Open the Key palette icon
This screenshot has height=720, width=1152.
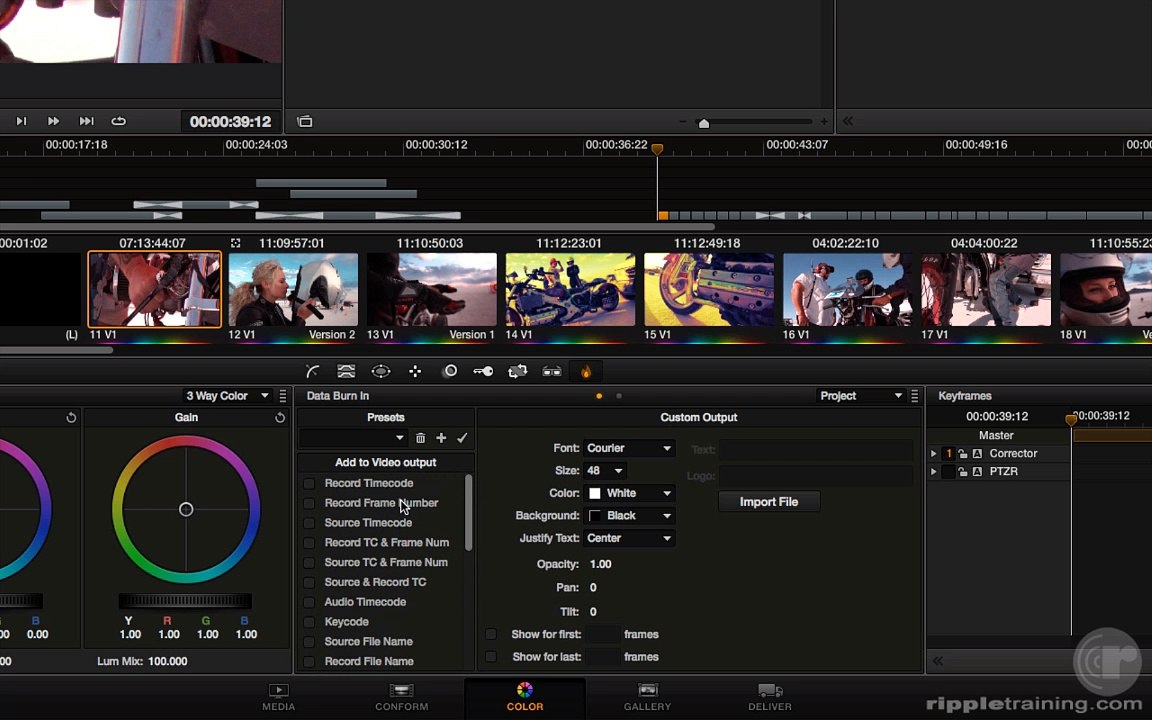click(x=483, y=371)
